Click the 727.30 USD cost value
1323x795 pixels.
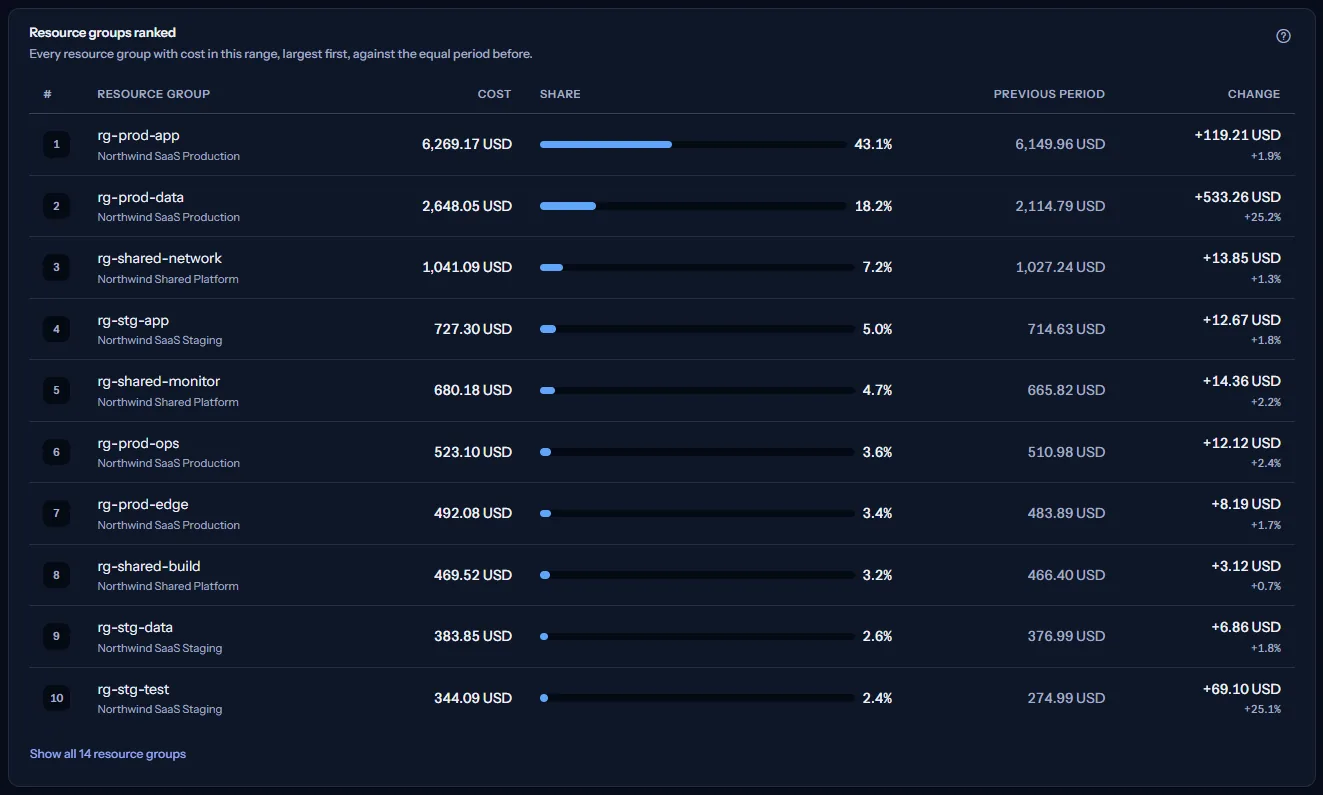coord(475,330)
